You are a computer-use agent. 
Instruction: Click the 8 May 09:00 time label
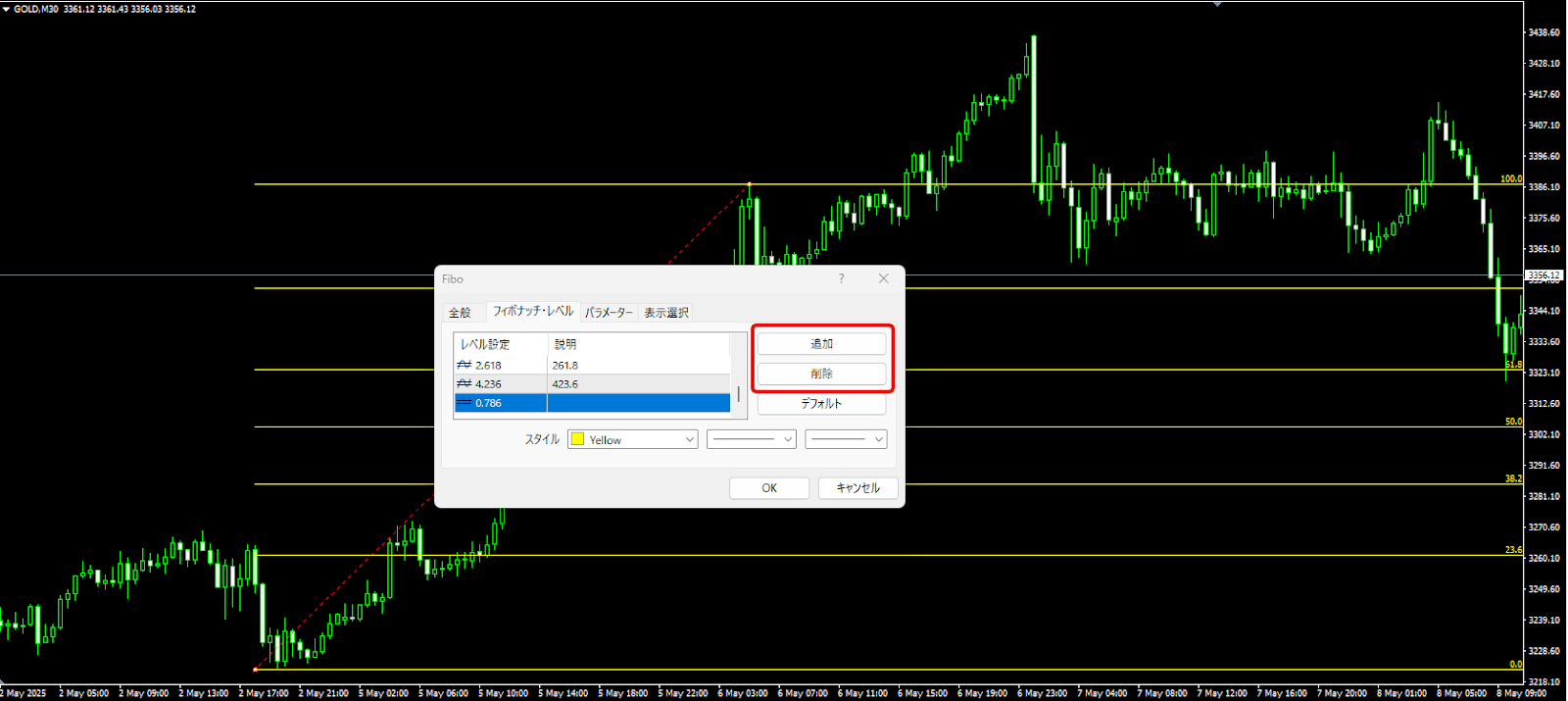click(1522, 693)
